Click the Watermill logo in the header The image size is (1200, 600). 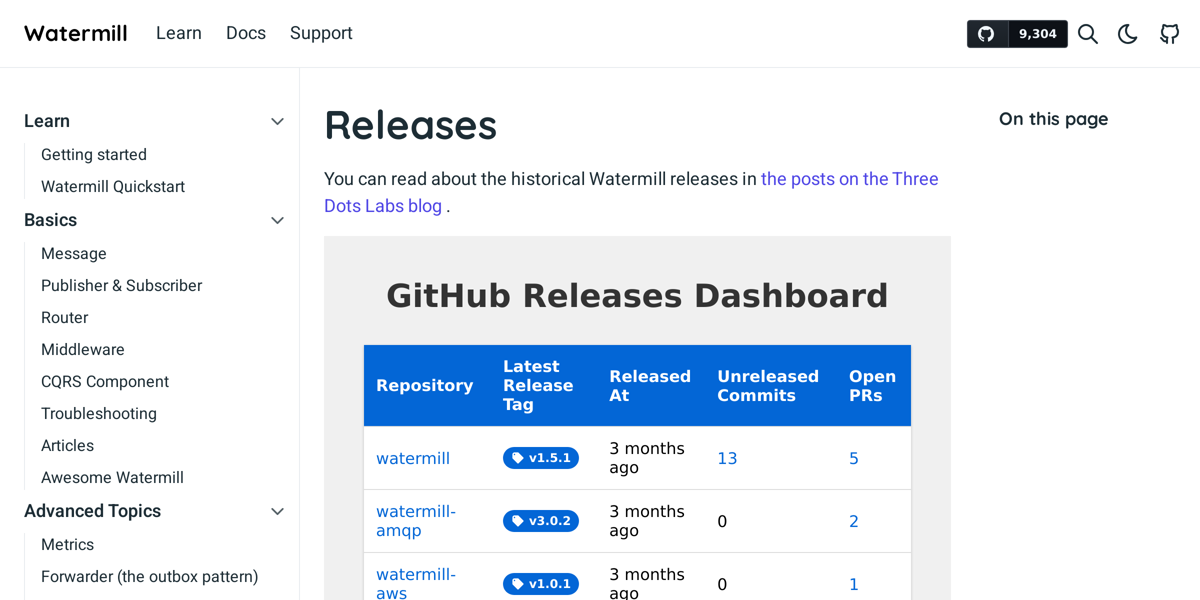coord(75,33)
